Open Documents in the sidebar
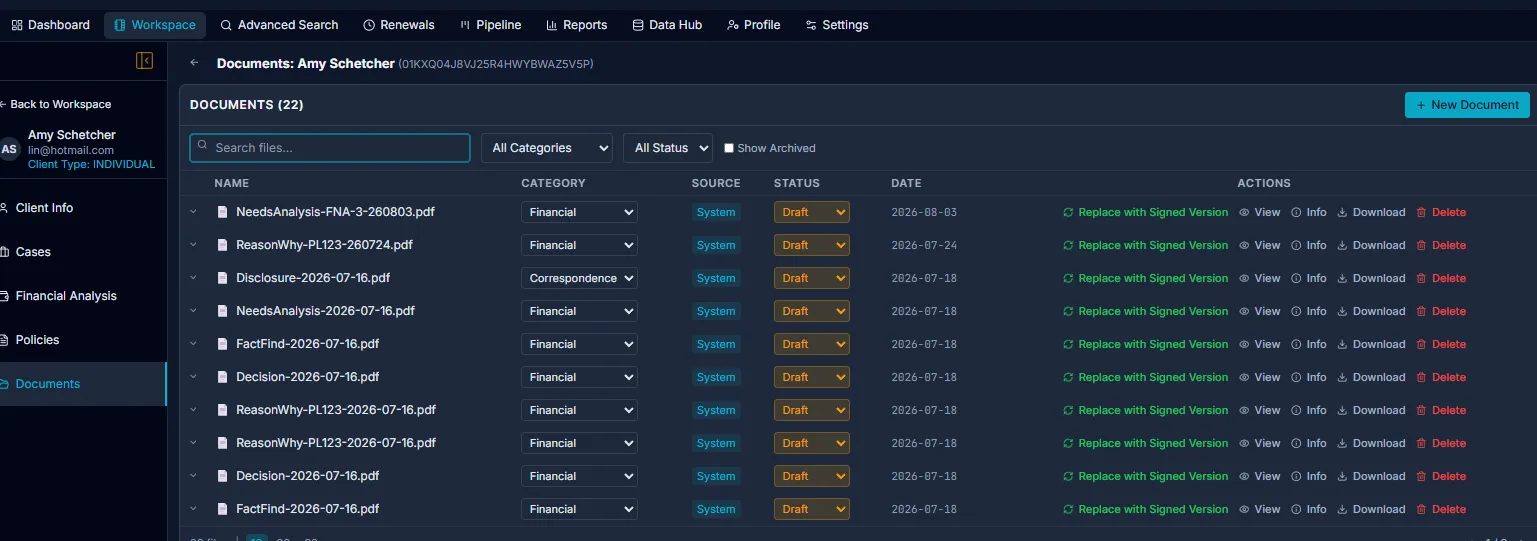Screen dimensions: 1537x541 [83, 384]
